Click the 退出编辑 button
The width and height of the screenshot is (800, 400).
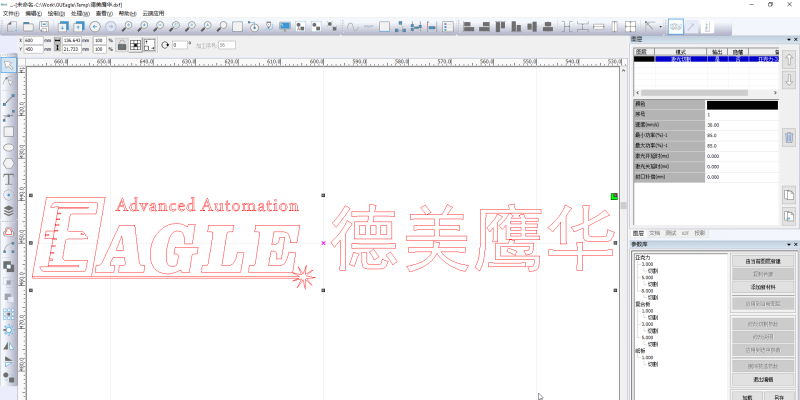tap(763, 380)
